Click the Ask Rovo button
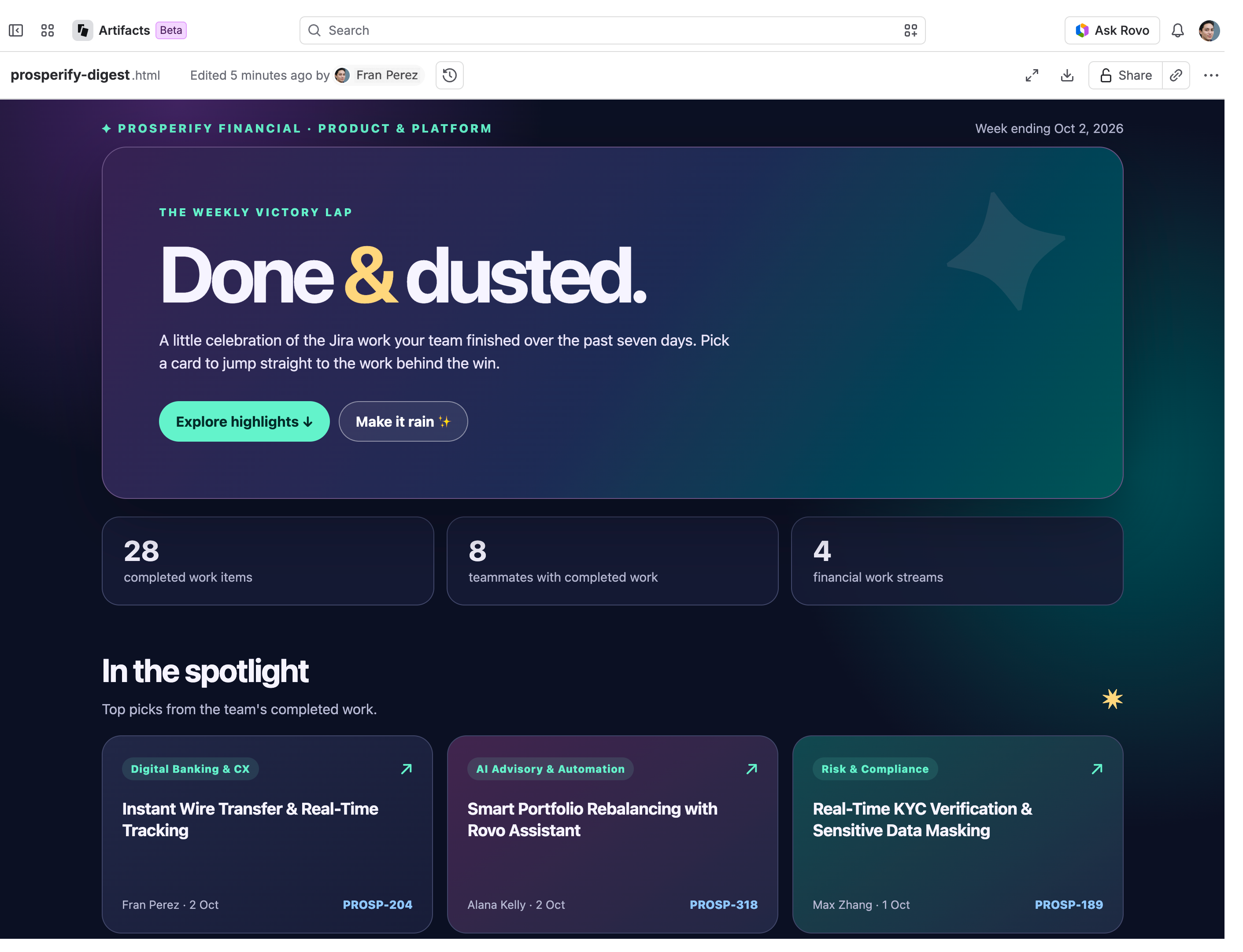The height and width of the screenshot is (952, 1243). pyautogui.click(x=1111, y=30)
